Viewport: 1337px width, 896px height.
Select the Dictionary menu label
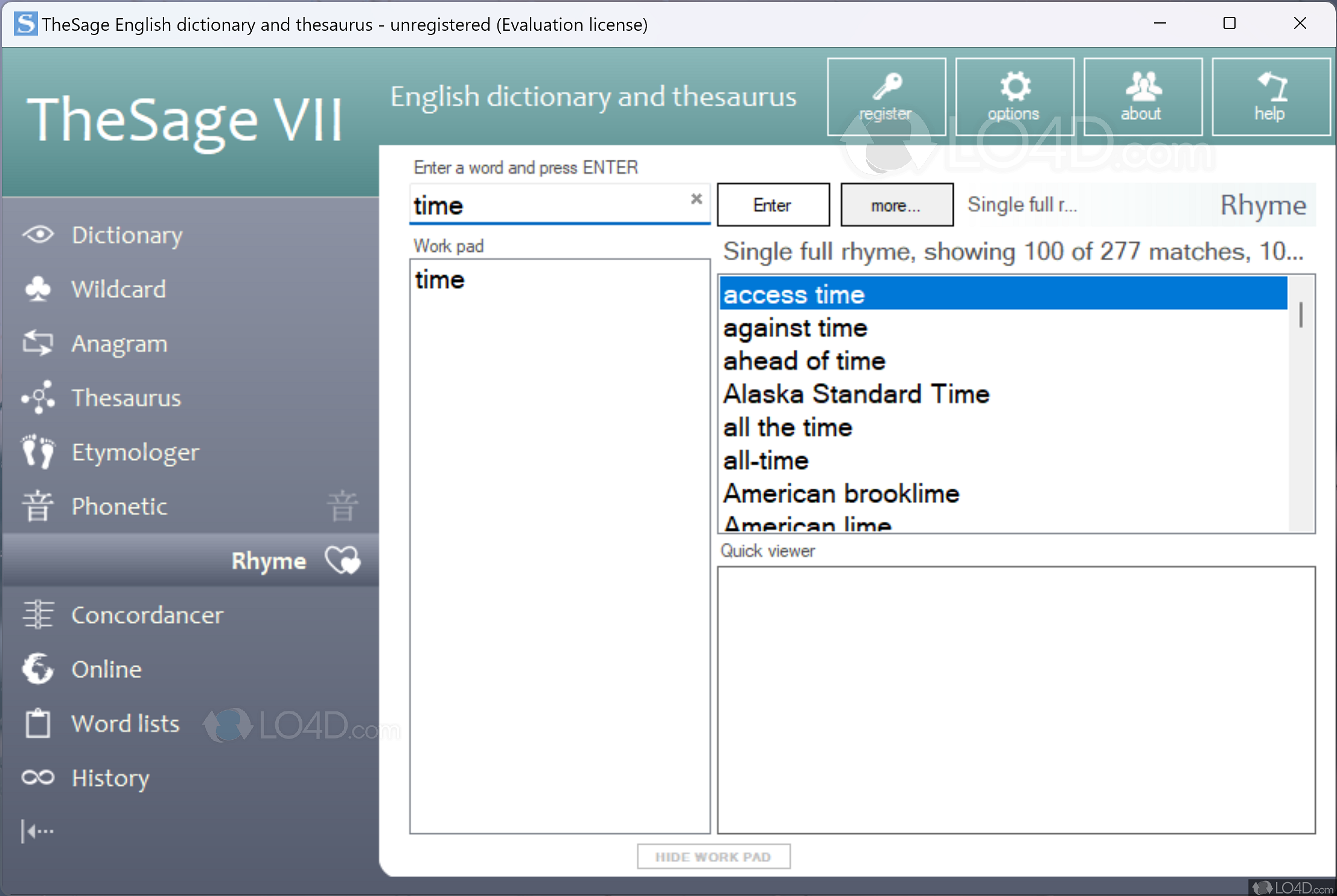tap(127, 235)
